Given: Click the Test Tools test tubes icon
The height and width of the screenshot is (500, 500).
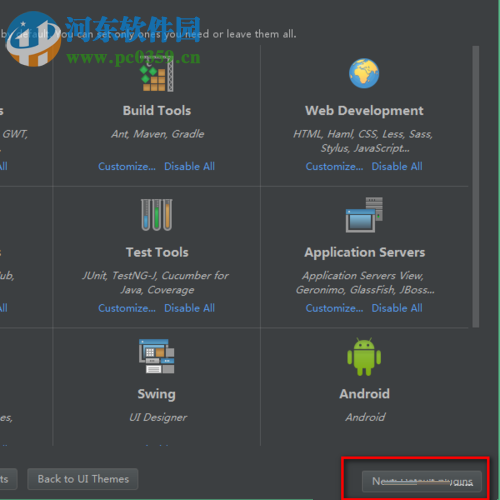Looking at the screenshot, I should (157, 215).
